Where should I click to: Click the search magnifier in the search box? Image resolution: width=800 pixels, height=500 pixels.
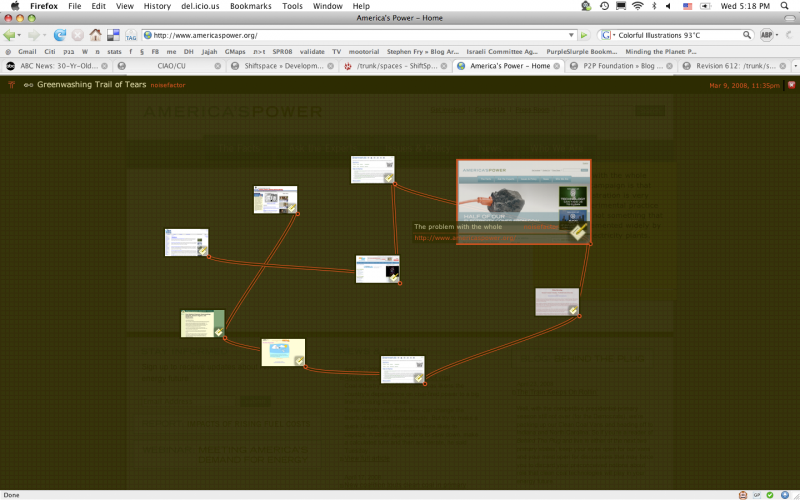747,35
